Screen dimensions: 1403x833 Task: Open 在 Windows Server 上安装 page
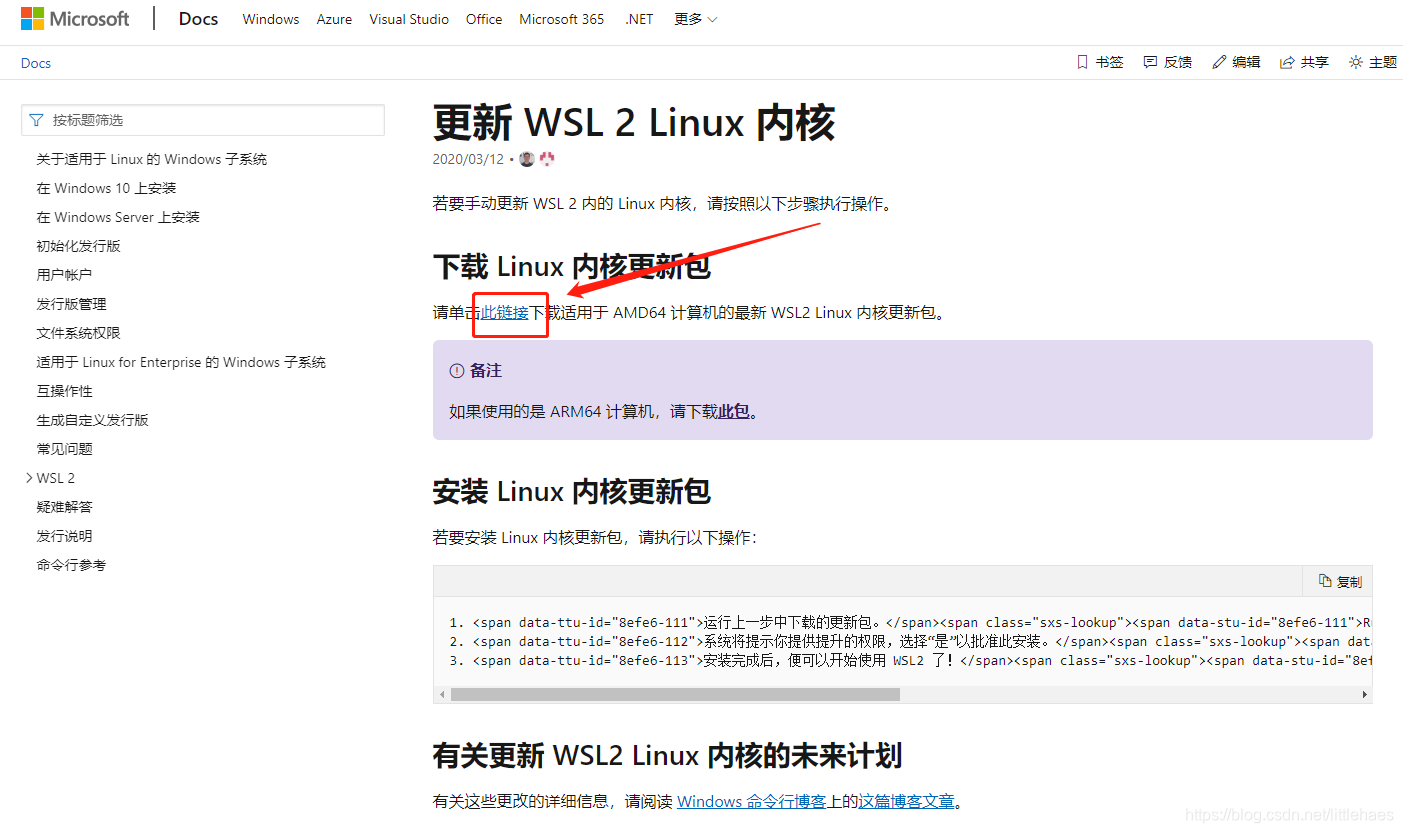(x=119, y=217)
